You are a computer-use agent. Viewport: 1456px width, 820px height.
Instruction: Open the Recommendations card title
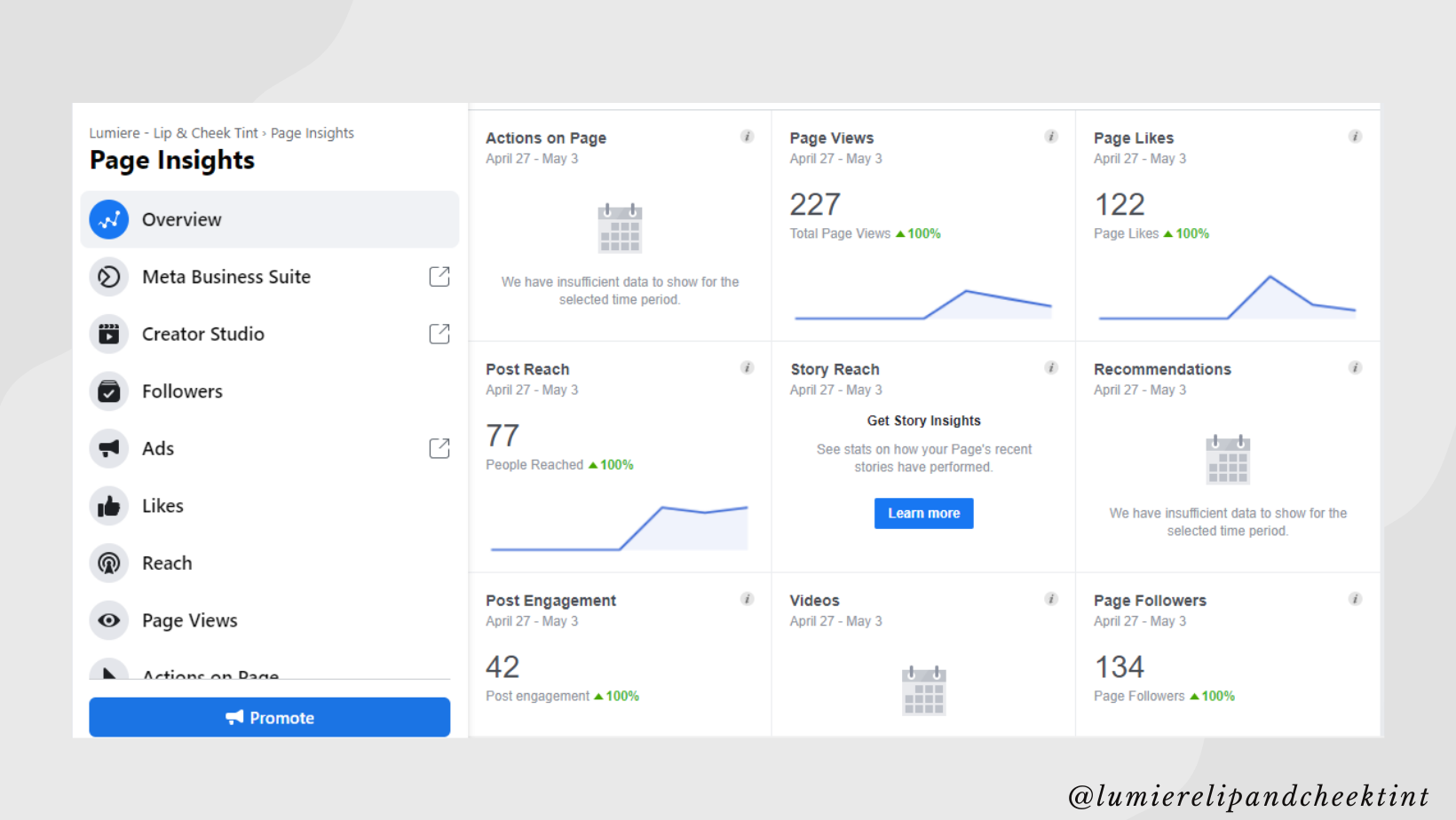(1162, 369)
